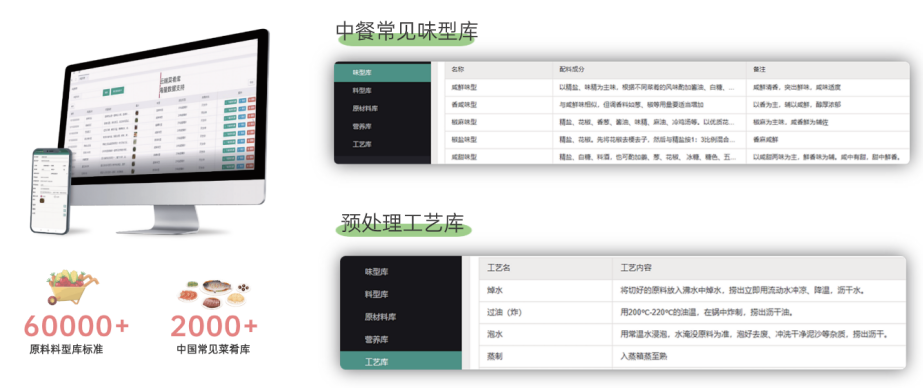Click the dishes icon above 2000+
This screenshot has width=924, height=388.
[214, 294]
